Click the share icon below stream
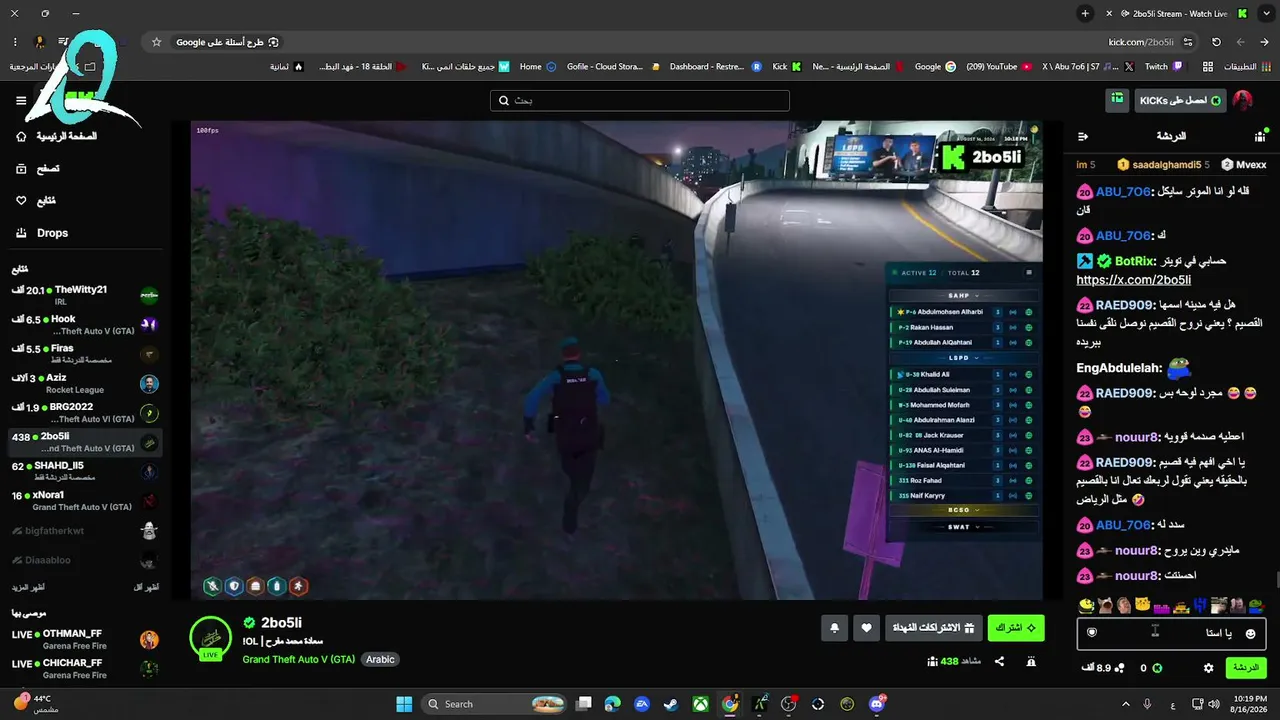Image resolution: width=1280 pixels, height=720 pixels. [999, 661]
